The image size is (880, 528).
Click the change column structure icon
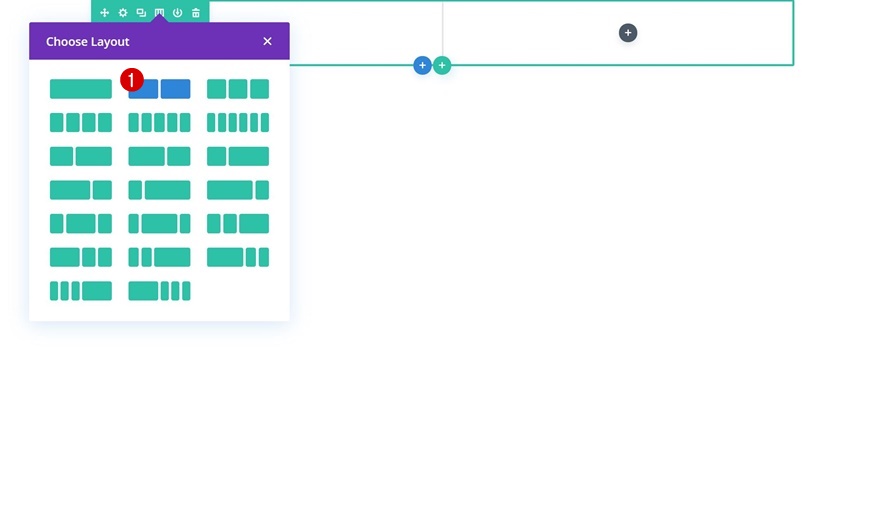pyautogui.click(x=159, y=12)
